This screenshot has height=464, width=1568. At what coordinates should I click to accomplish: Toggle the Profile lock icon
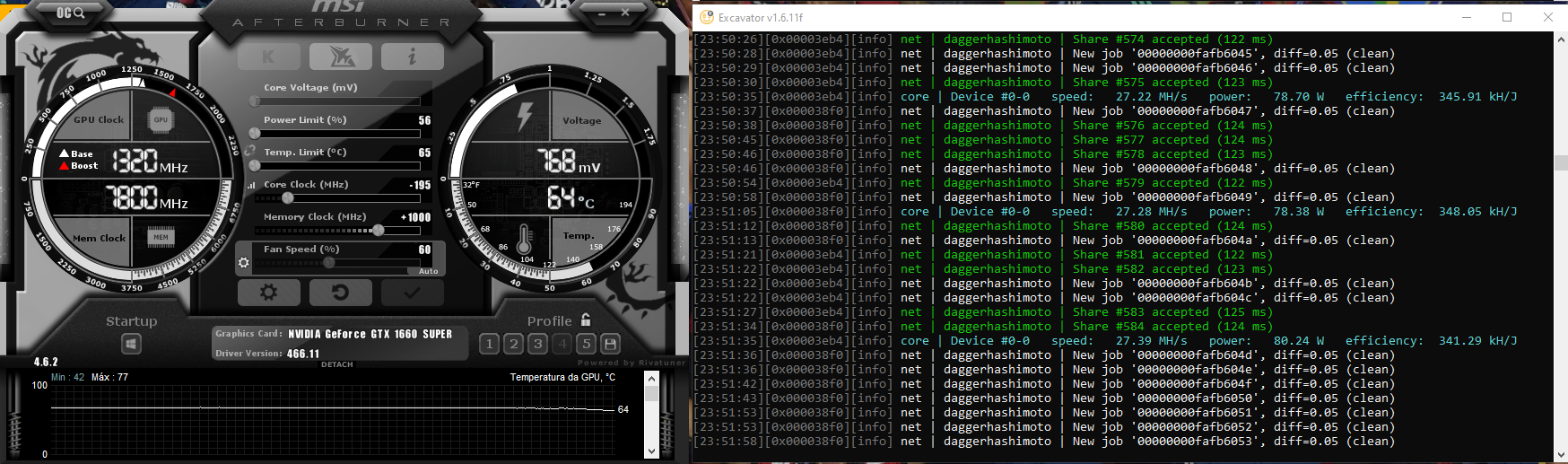point(586,320)
